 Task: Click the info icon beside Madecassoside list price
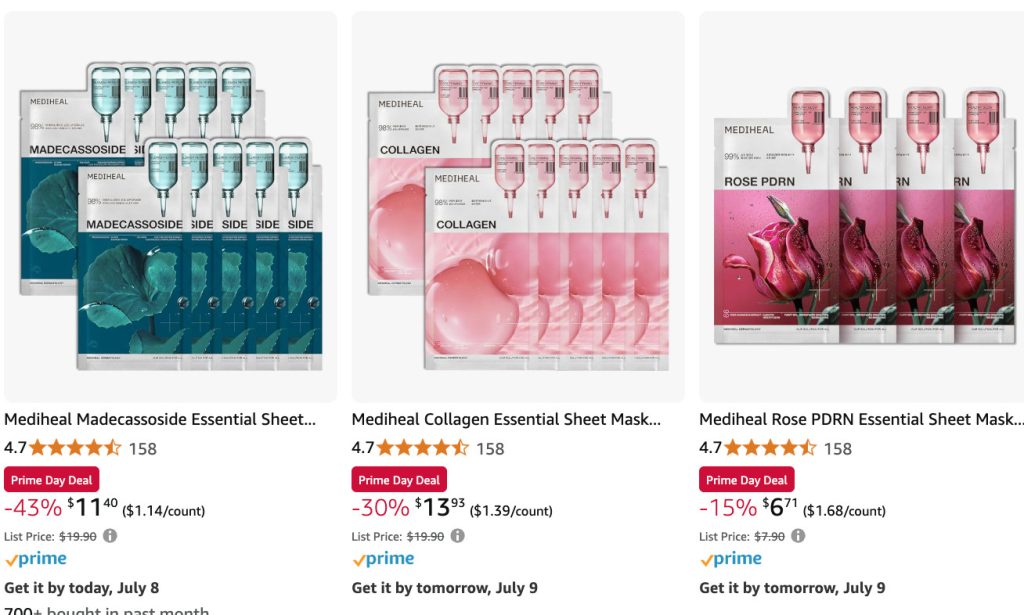coord(111,536)
